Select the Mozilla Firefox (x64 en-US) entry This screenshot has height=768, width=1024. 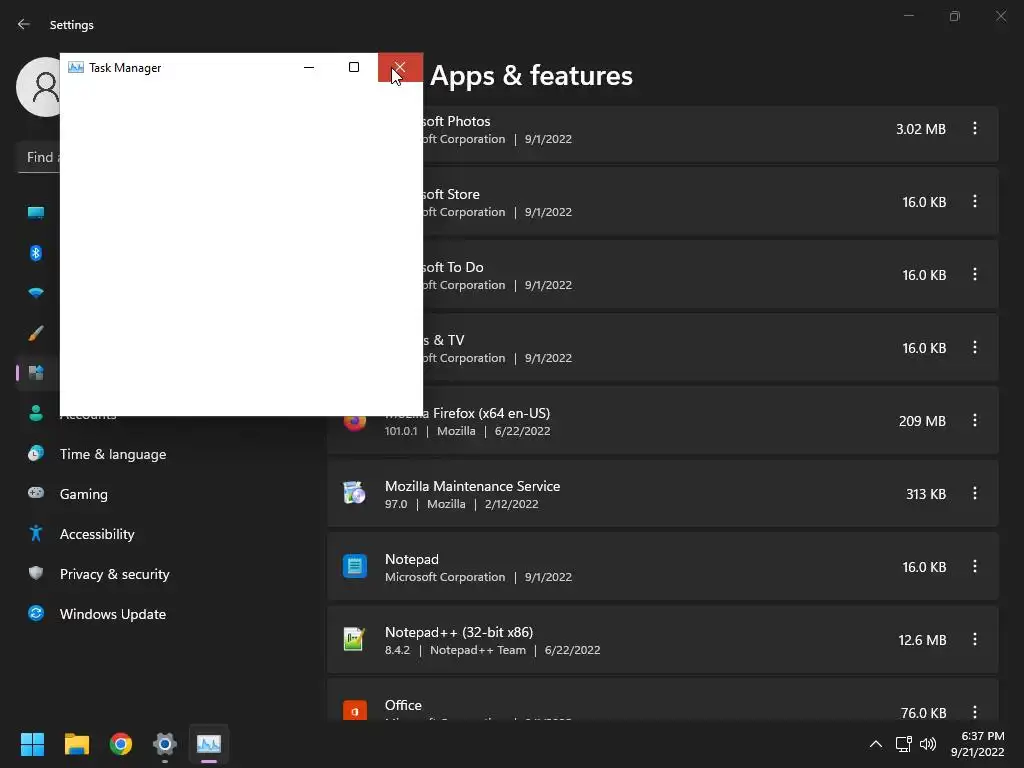point(663,421)
